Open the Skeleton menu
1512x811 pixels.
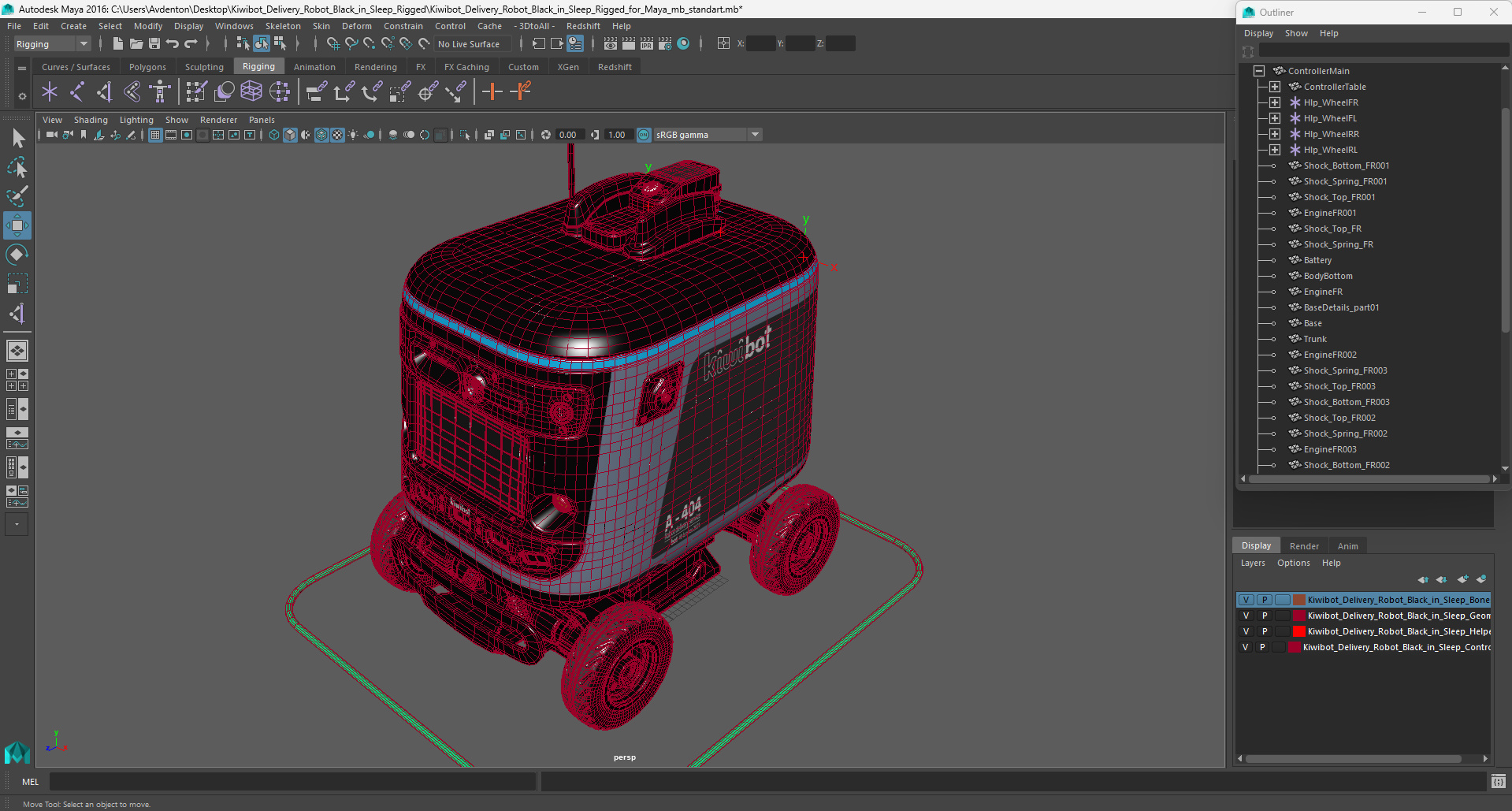tap(283, 26)
